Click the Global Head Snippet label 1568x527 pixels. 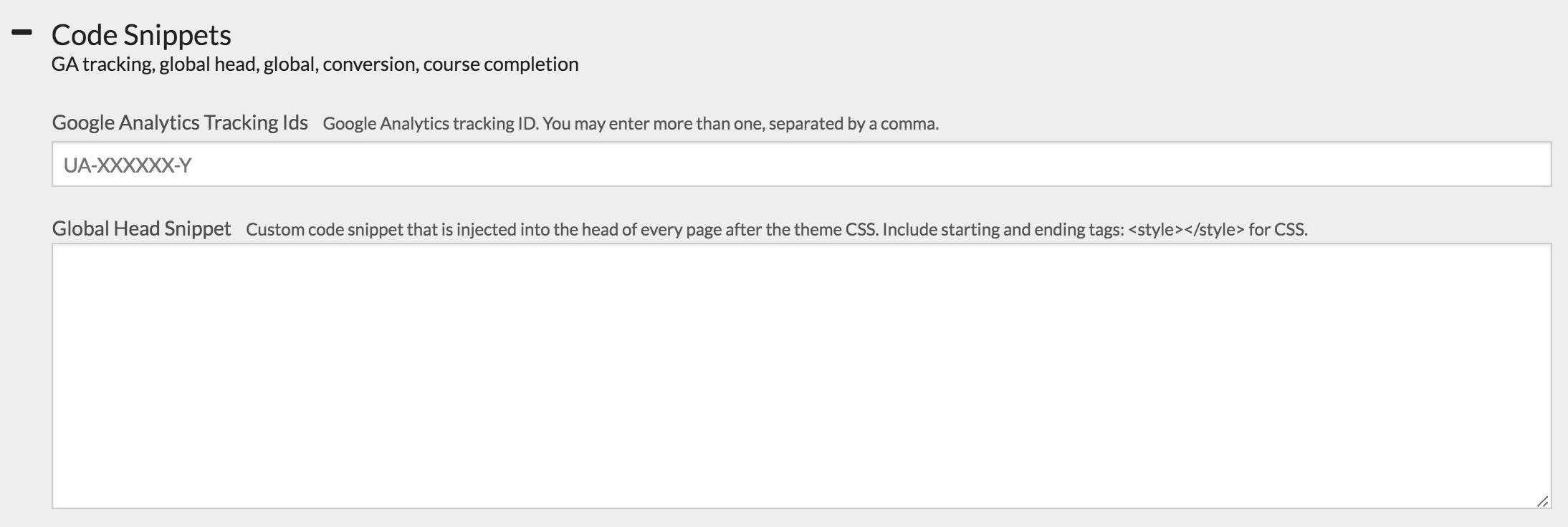(x=141, y=228)
